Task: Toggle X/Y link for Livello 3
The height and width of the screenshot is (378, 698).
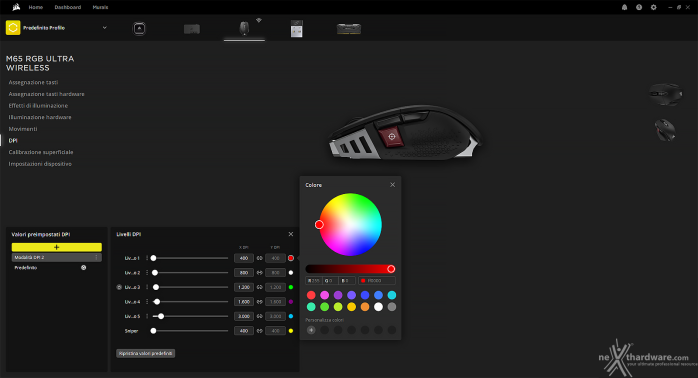Action: click(260, 287)
